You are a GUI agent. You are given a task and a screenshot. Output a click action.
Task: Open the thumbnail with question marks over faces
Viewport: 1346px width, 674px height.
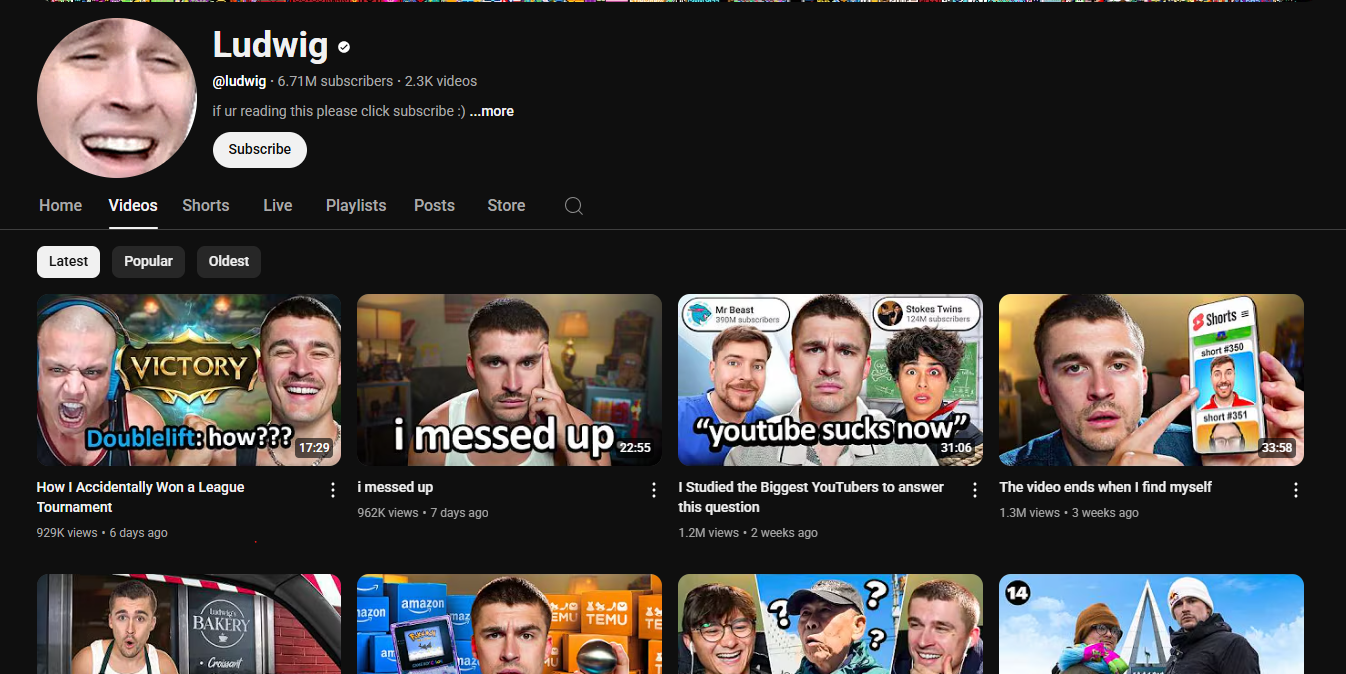pyautogui.click(x=830, y=624)
